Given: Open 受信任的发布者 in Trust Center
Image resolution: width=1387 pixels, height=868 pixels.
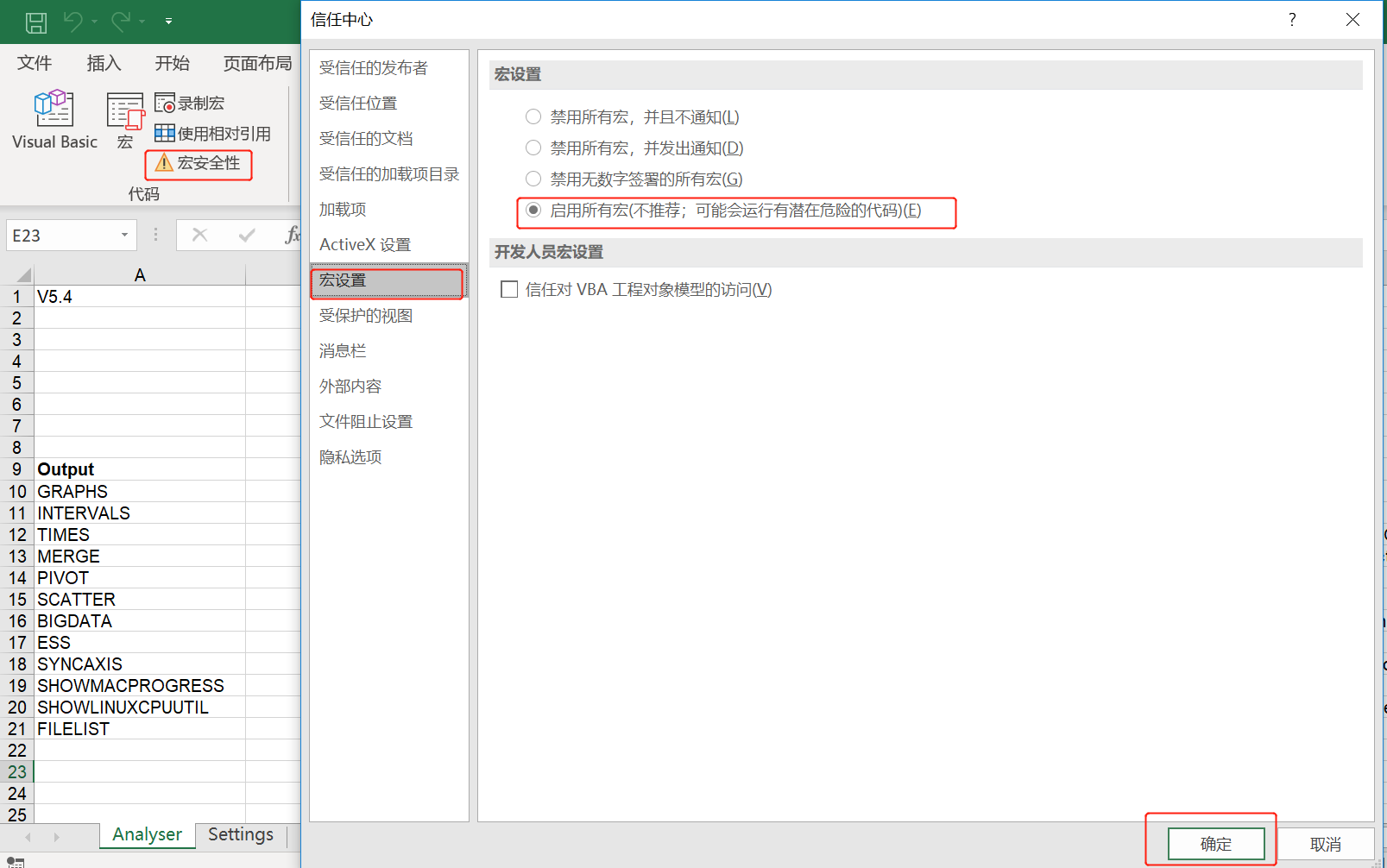Looking at the screenshot, I should (389, 68).
